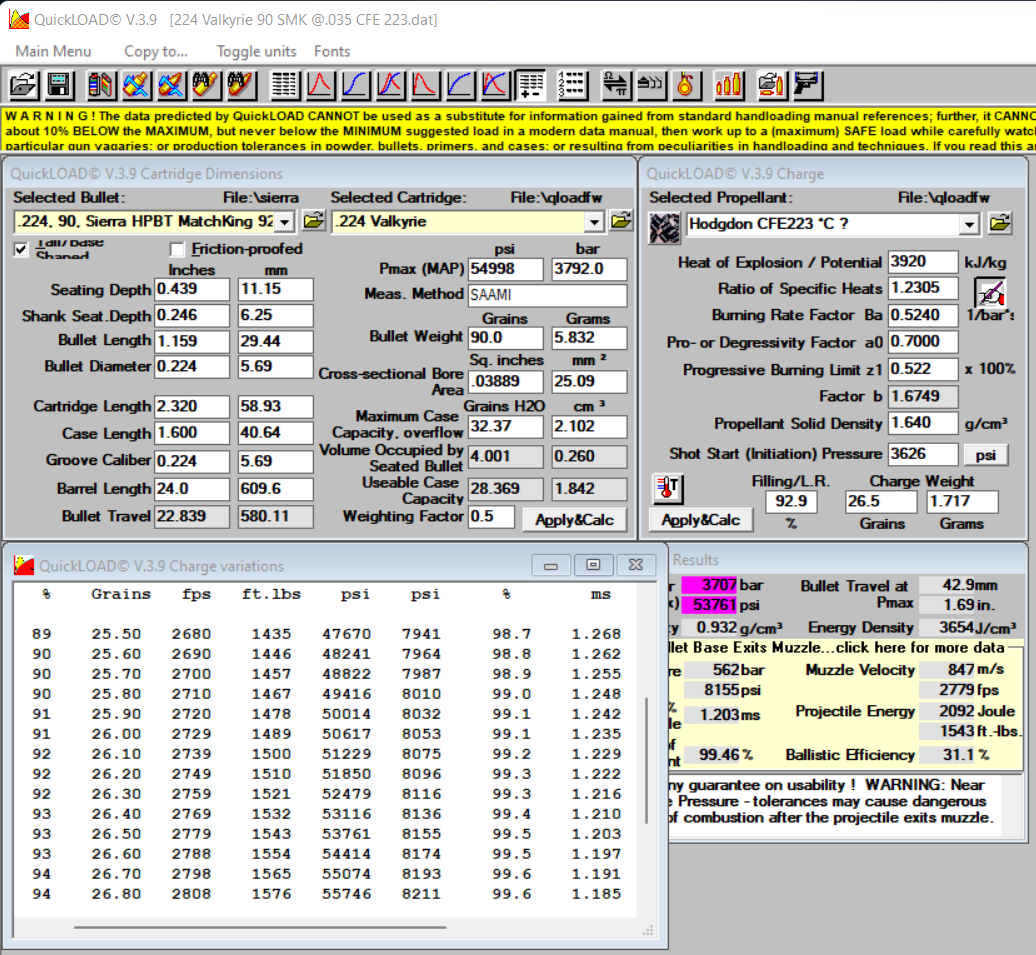Open cartridge file folder icon beside .224 Valkyrie
The image size is (1036, 955).
pos(621,221)
